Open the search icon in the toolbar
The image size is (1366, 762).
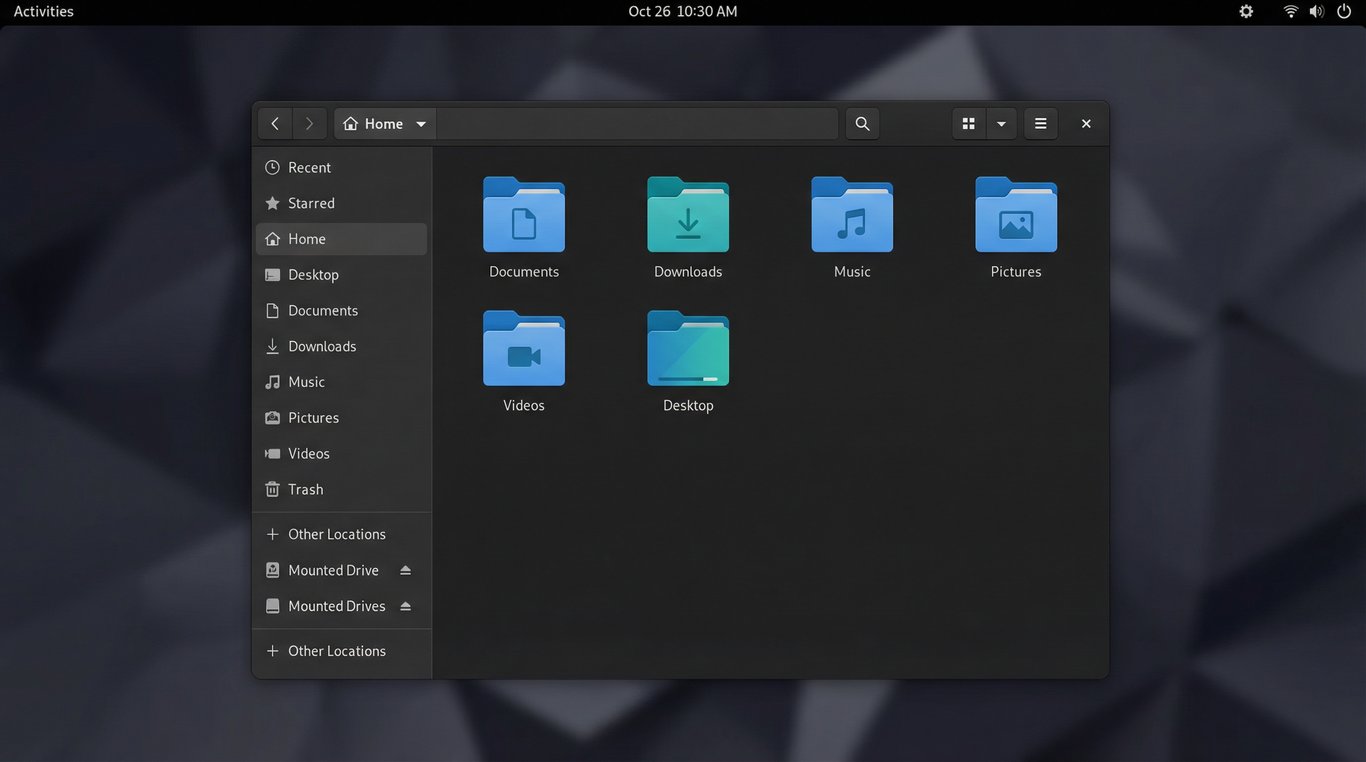(862, 123)
